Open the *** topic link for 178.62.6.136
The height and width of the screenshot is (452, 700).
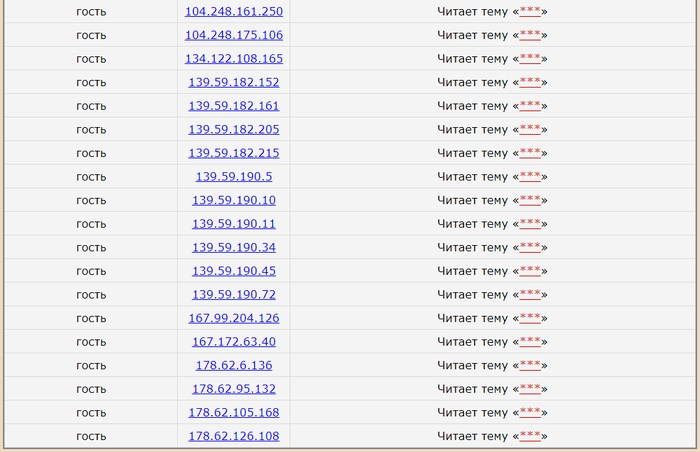point(530,365)
